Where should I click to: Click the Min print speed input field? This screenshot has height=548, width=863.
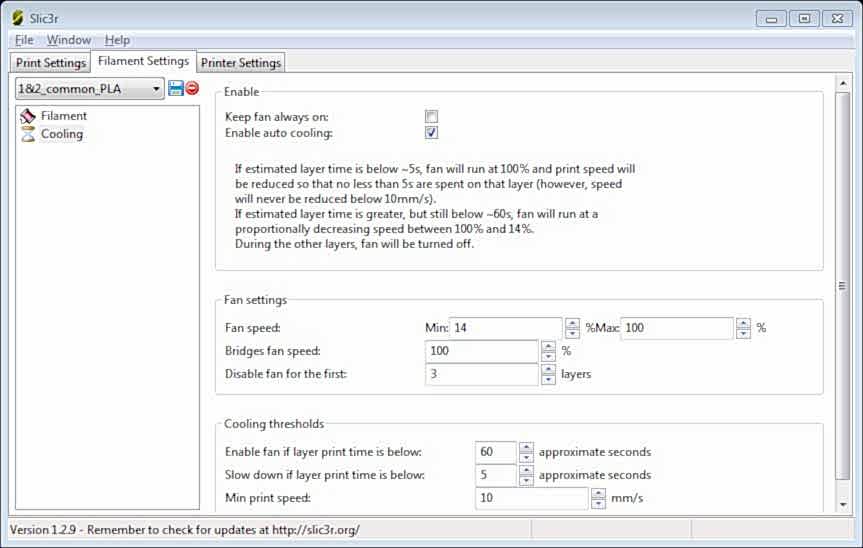coord(532,498)
